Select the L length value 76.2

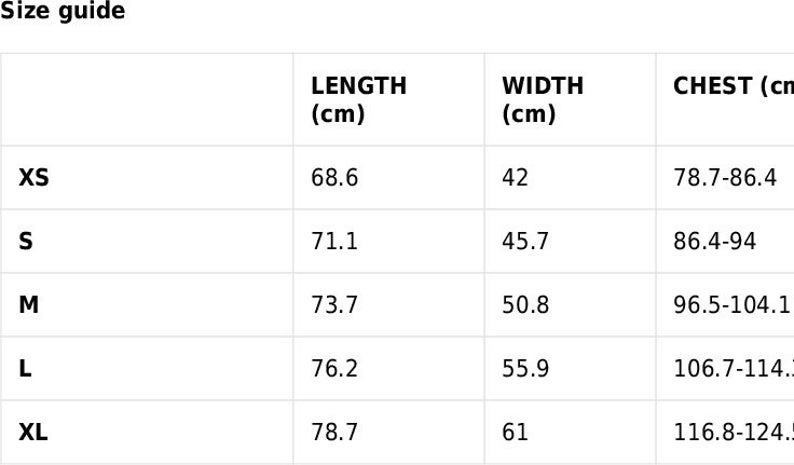coord(334,368)
